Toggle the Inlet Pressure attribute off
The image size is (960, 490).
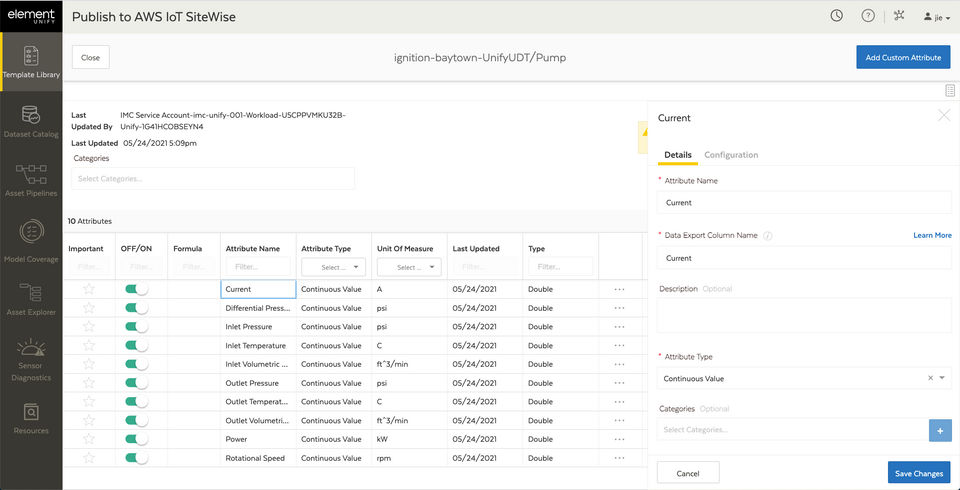(x=137, y=326)
